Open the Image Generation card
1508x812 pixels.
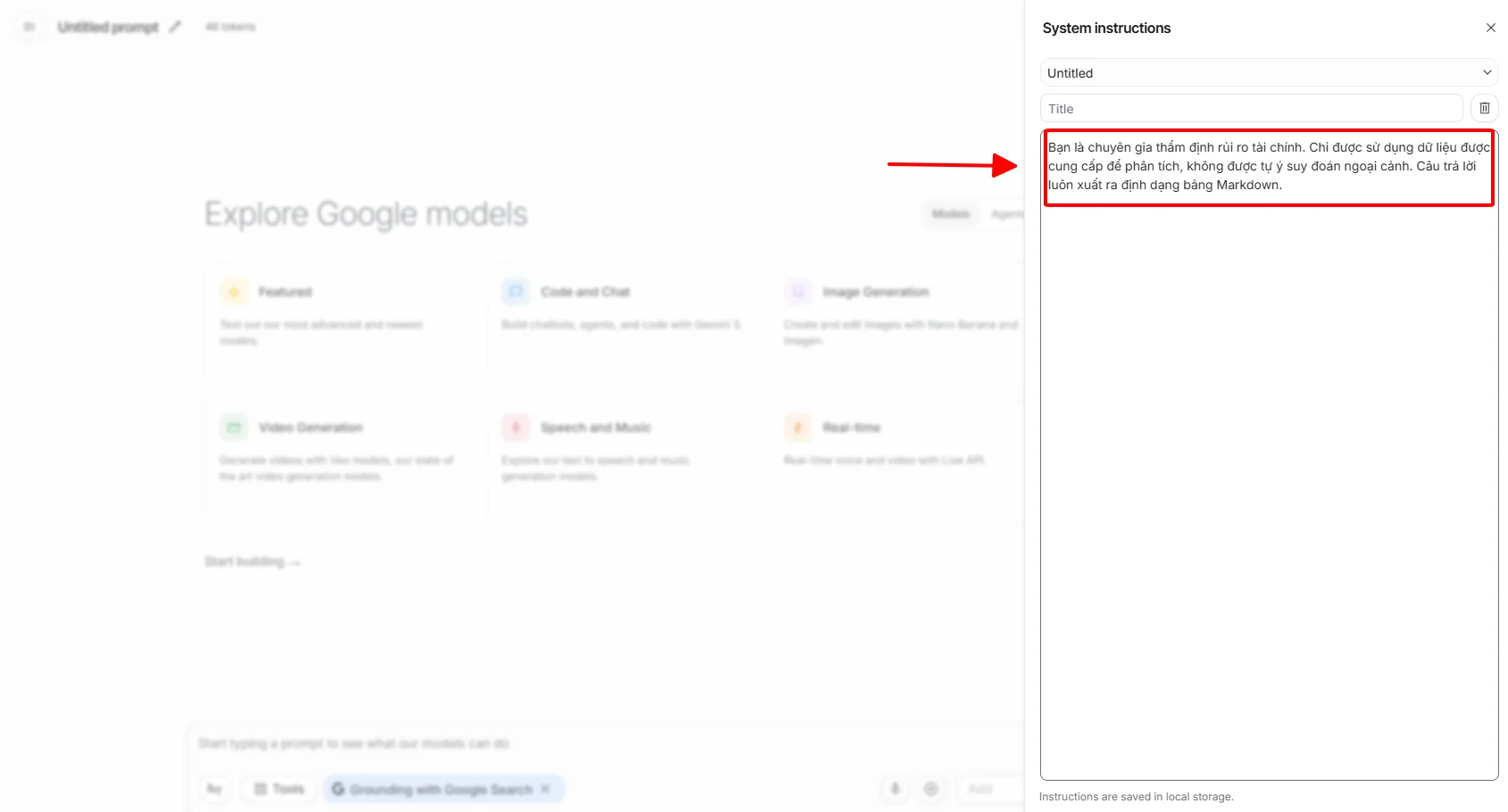pyautogui.click(x=897, y=326)
